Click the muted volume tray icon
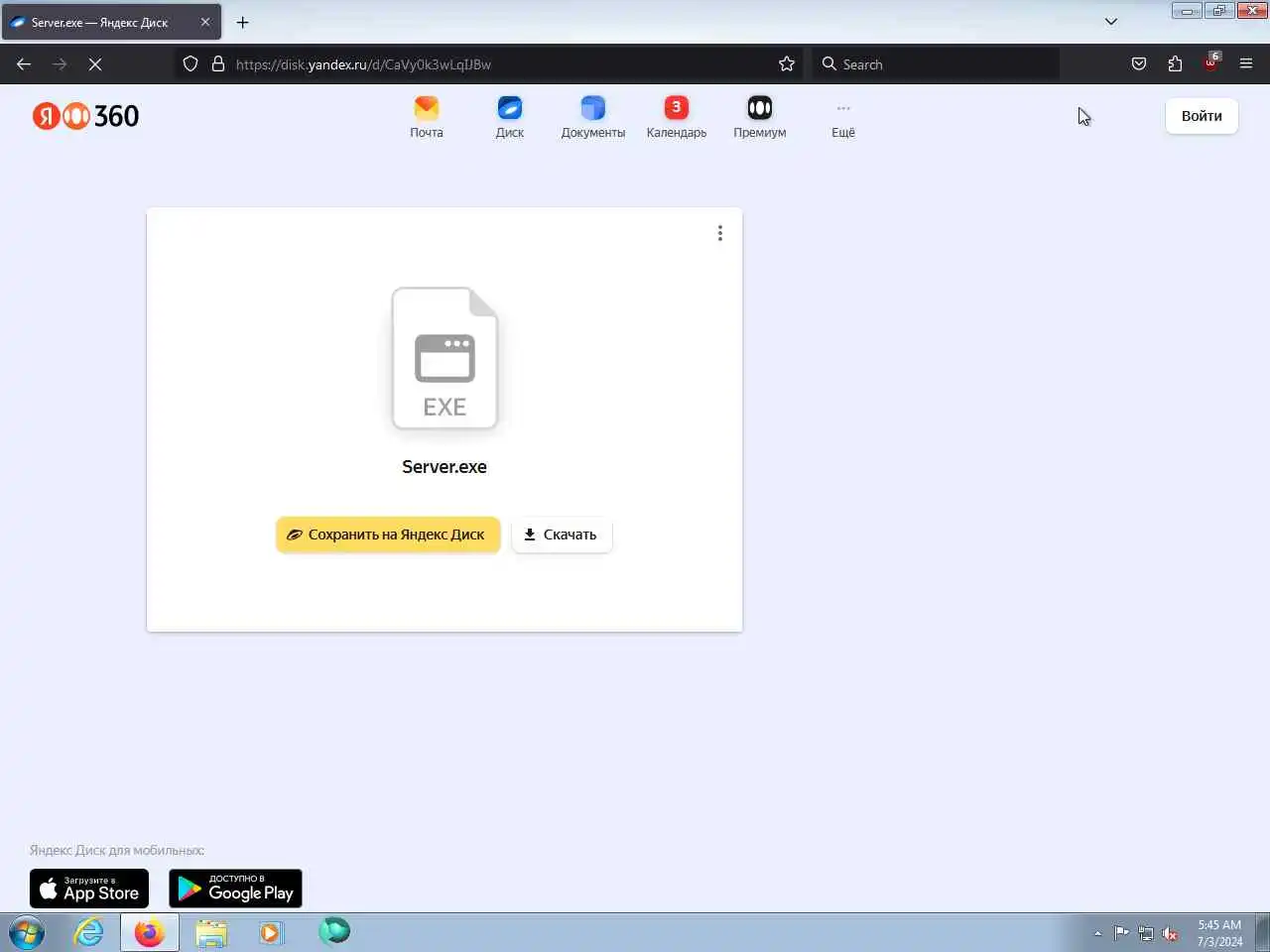The image size is (1270, 952). 1171,933
